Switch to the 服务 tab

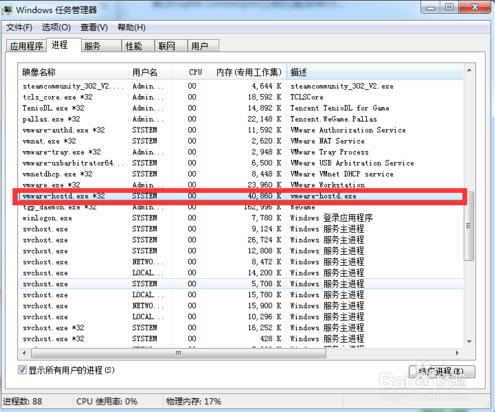(x=101, y=46)
